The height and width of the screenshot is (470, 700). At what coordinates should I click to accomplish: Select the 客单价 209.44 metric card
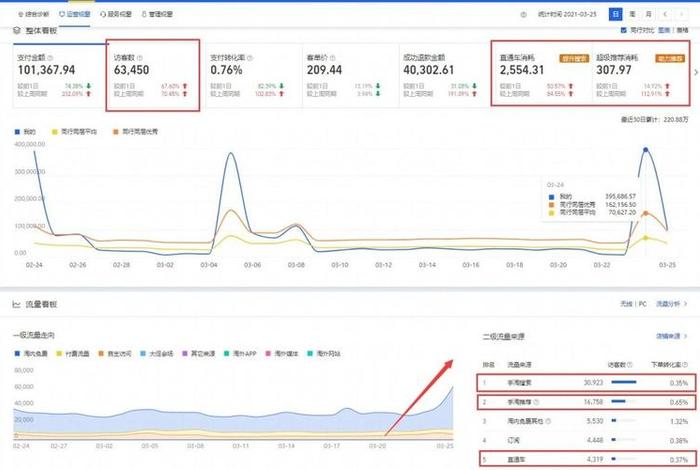click(x=350, y=75)
